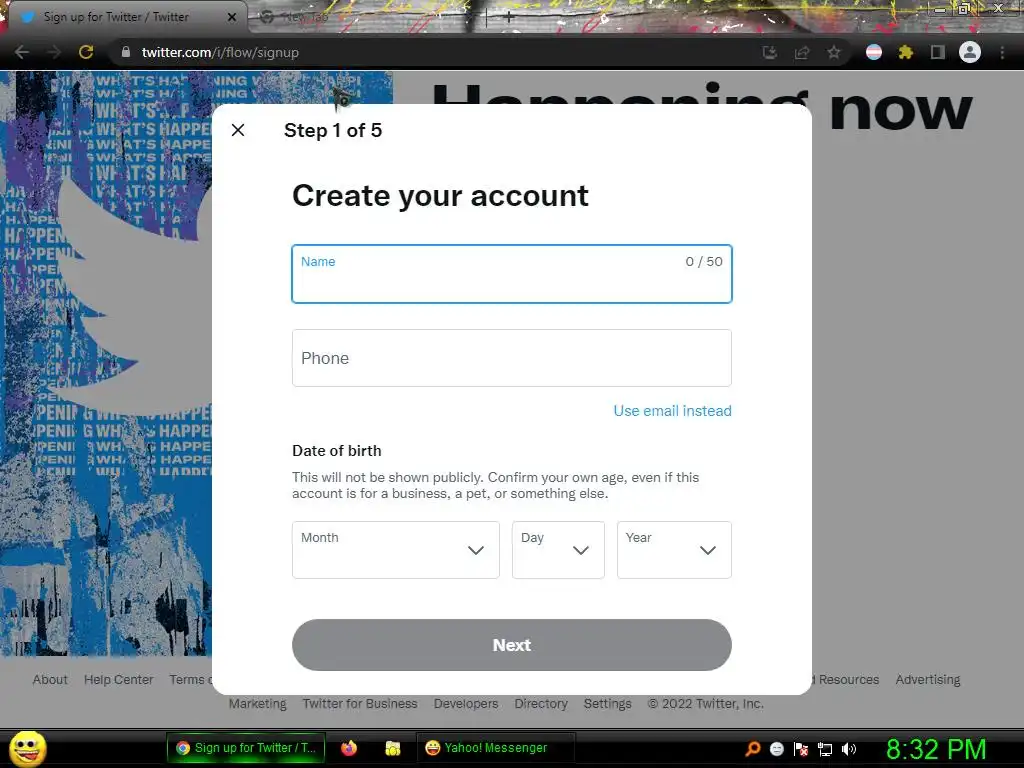Launch Firefox from the taskbar
The width and height of the screenshot is (1024, 768).
pos(349,748)
